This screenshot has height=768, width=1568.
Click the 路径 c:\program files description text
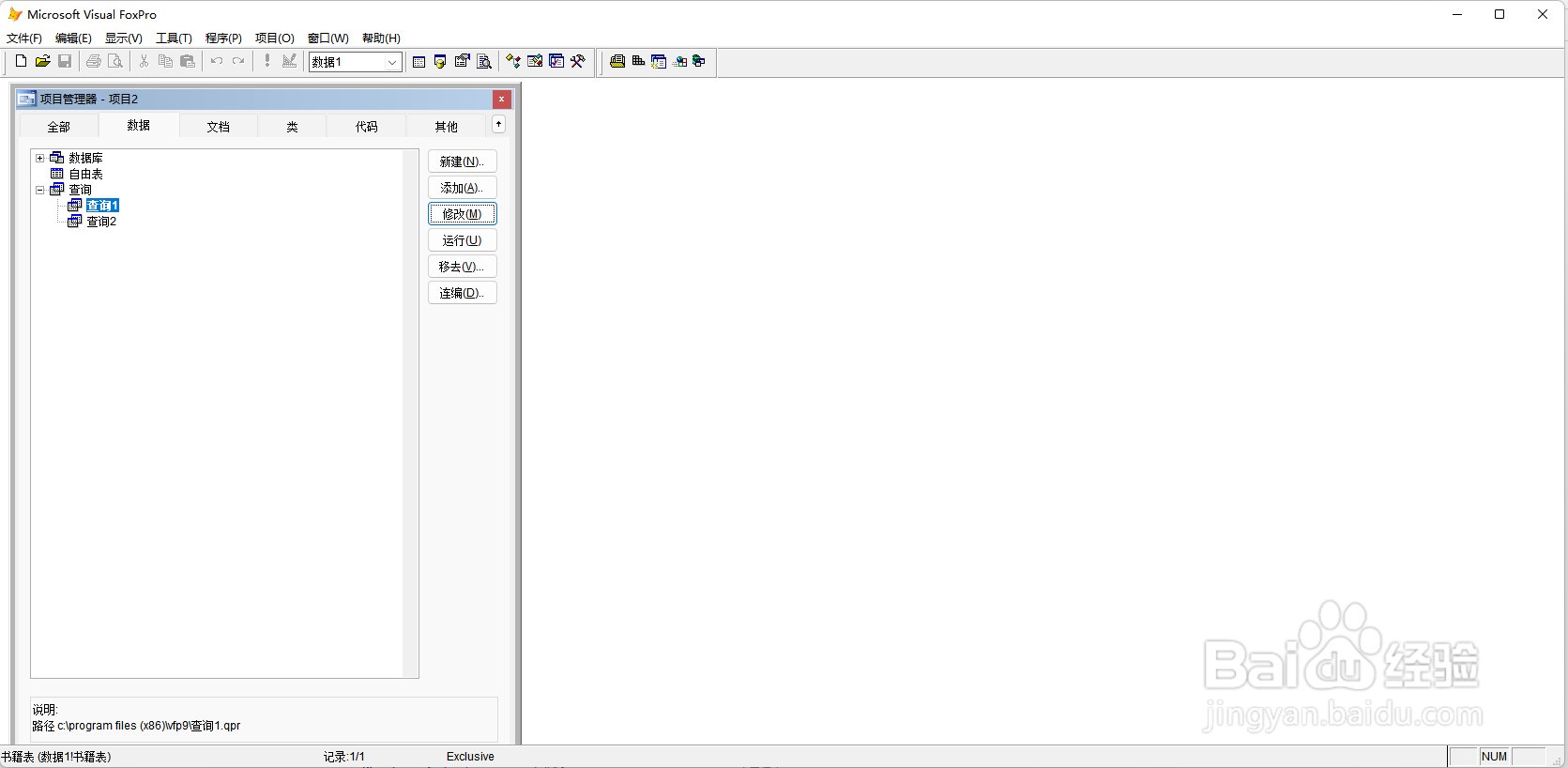[136, 726]
